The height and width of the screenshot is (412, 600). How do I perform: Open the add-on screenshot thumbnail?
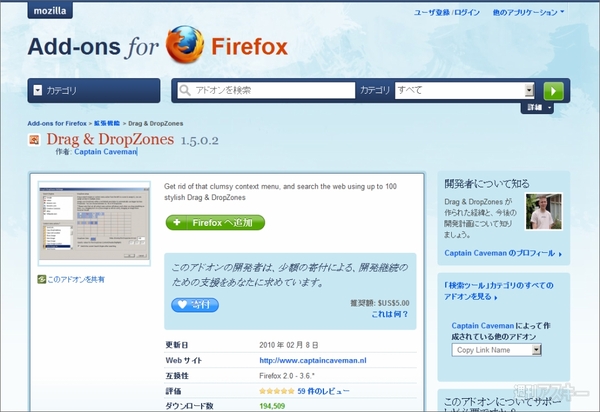coord(94,223)
